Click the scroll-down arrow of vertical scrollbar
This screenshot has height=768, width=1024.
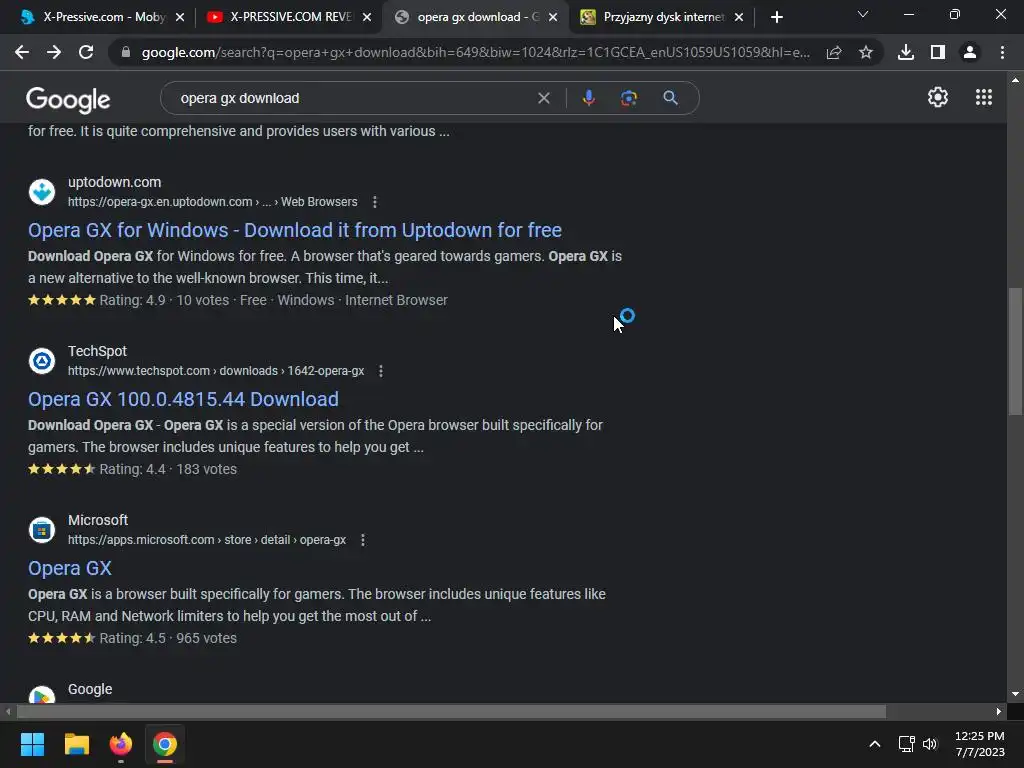(x=1015, y=694)
